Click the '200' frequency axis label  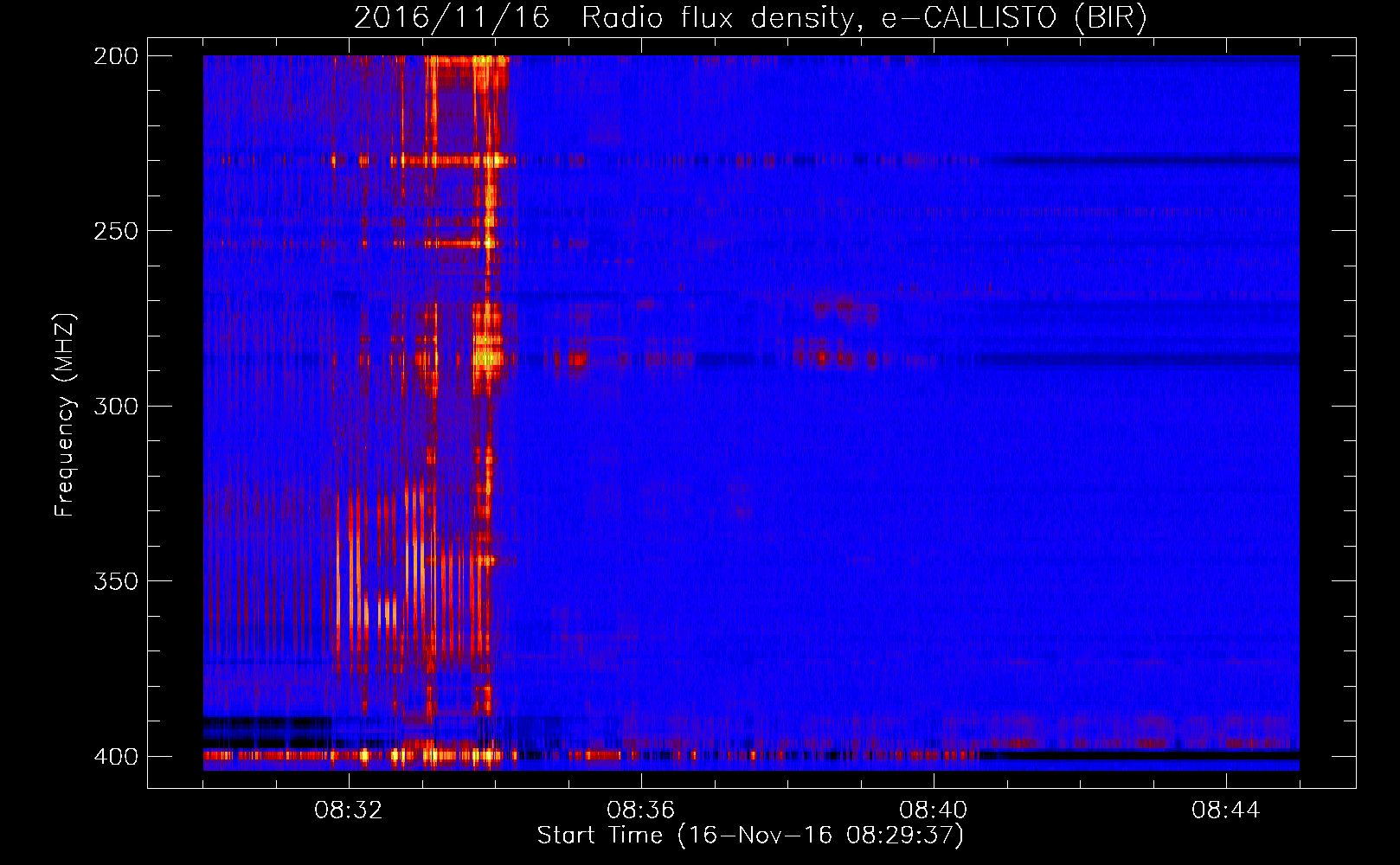coord(116,56)
